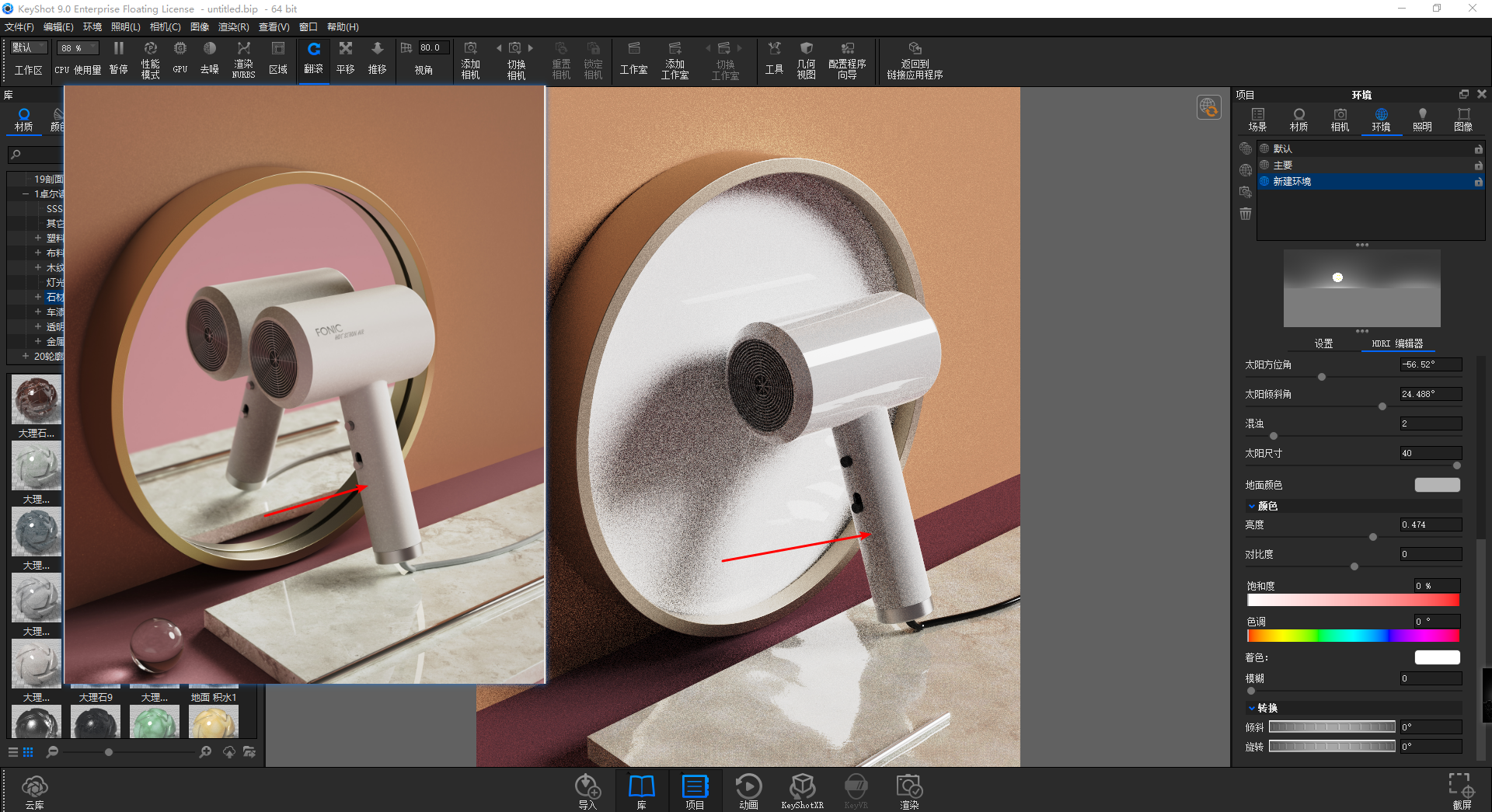Open the 环境 menu in the menu bar

coord(92,27)
